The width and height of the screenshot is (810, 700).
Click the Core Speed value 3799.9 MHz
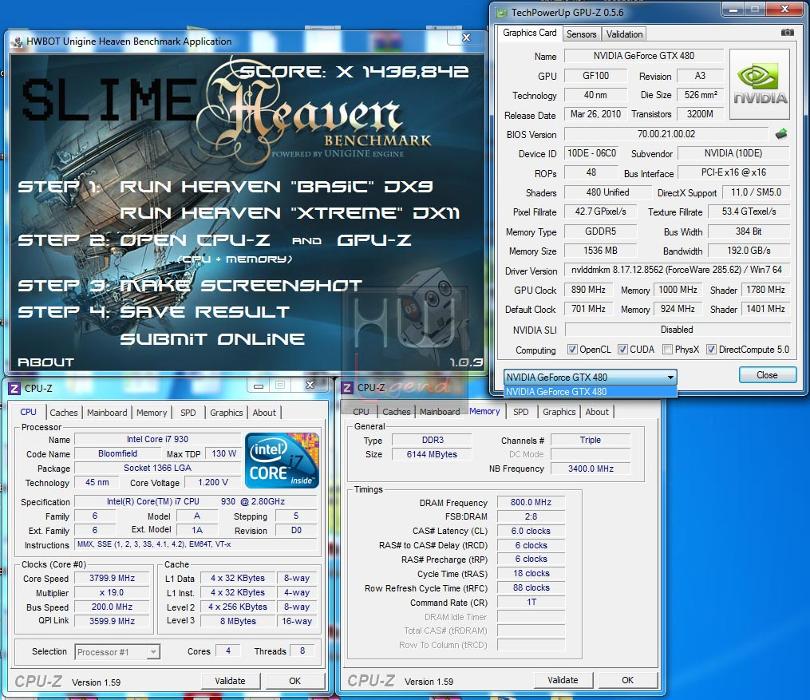pyautogui.click(x=112, y=578)
